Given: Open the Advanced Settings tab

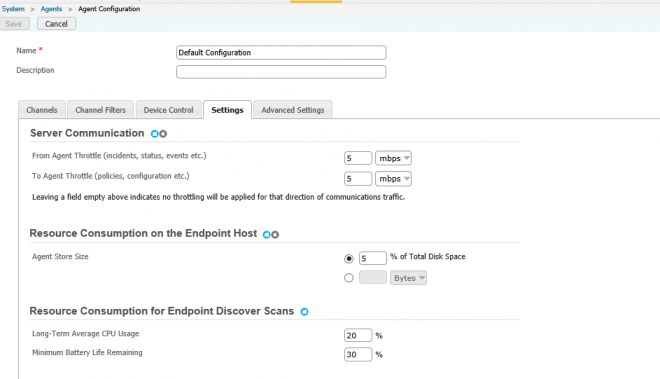Looking at the screenshot, I should [293, 110].
